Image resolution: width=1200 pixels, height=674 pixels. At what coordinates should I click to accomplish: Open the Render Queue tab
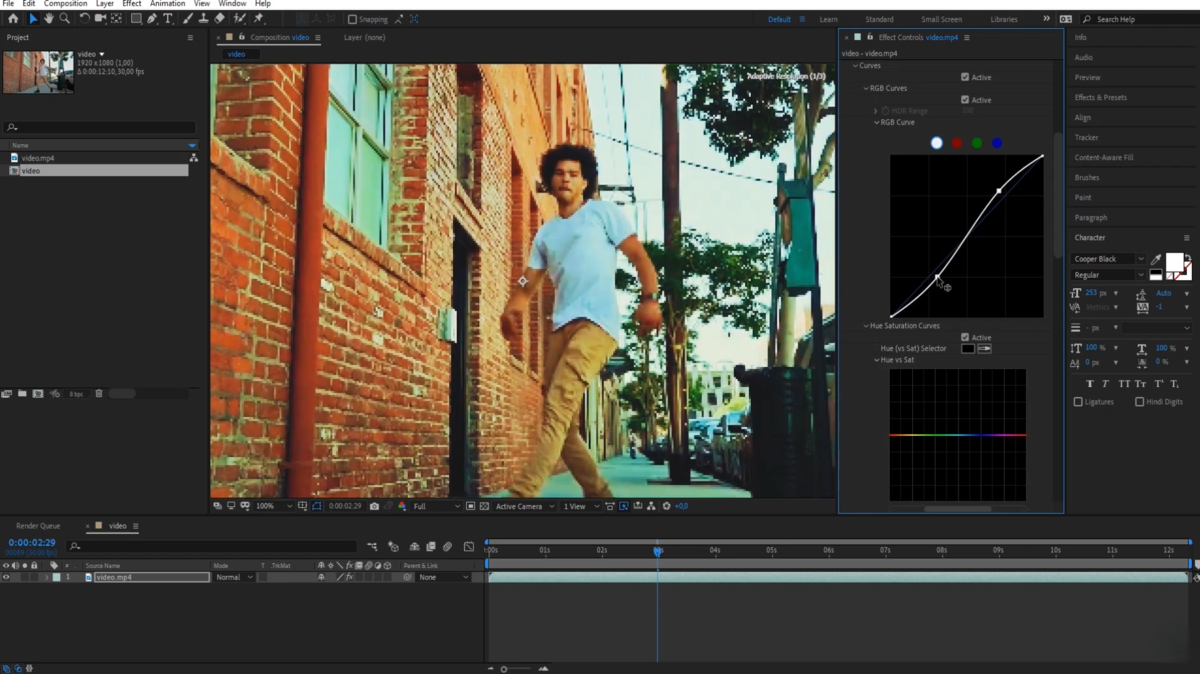tap(36, 526)
